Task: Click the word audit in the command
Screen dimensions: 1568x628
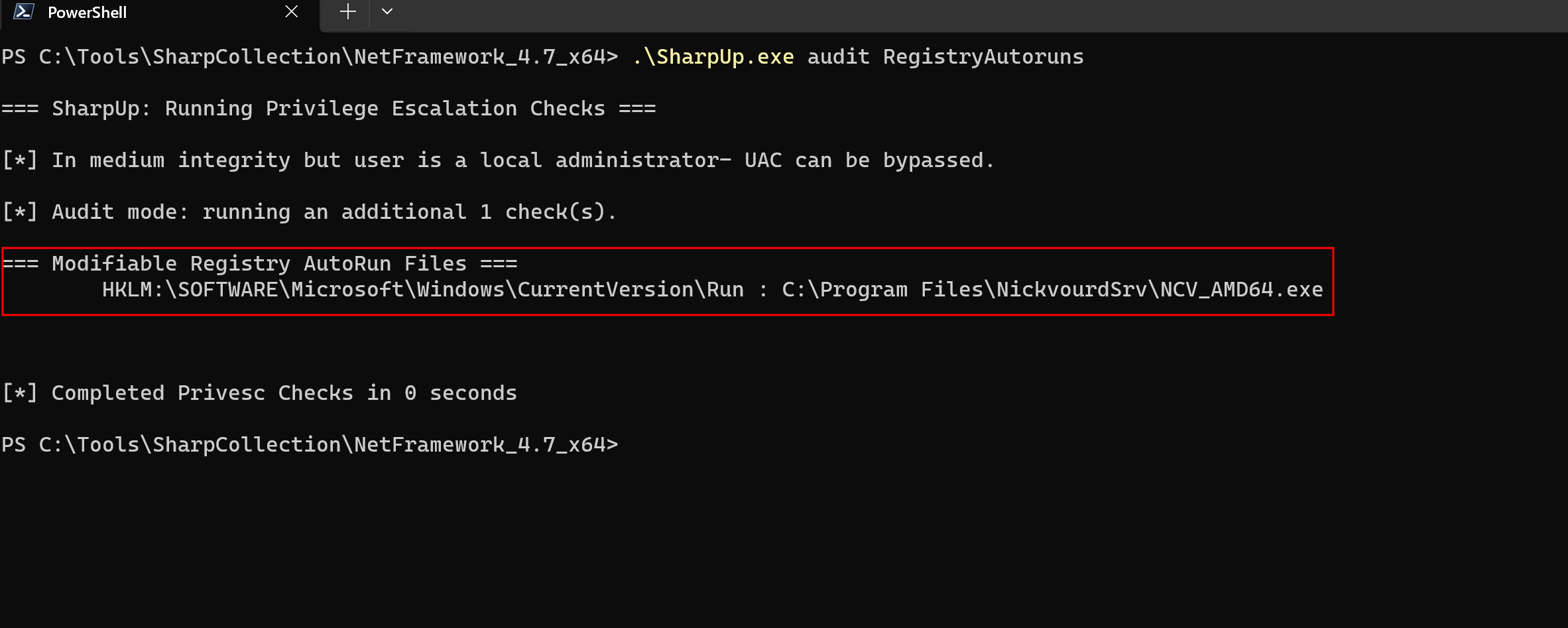Action: [838, 57]
